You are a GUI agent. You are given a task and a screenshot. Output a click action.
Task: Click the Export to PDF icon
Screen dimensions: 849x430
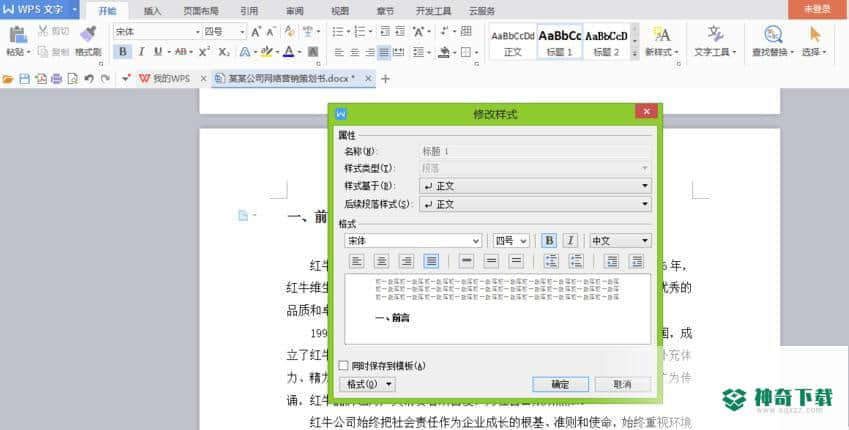click(x=41, y=79)
